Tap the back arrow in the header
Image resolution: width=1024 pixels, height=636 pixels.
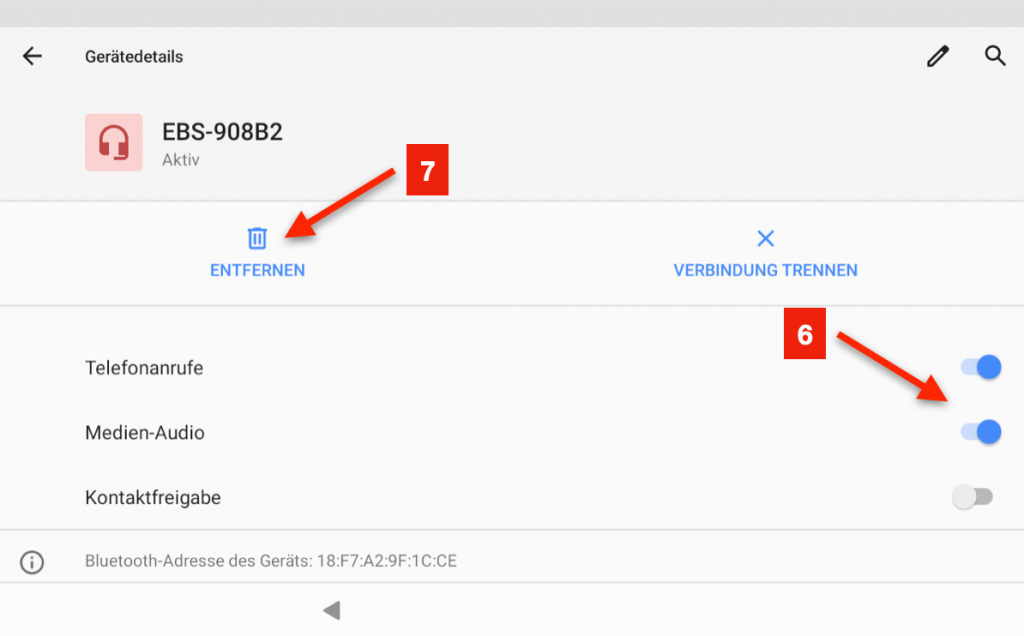(32, 56)
